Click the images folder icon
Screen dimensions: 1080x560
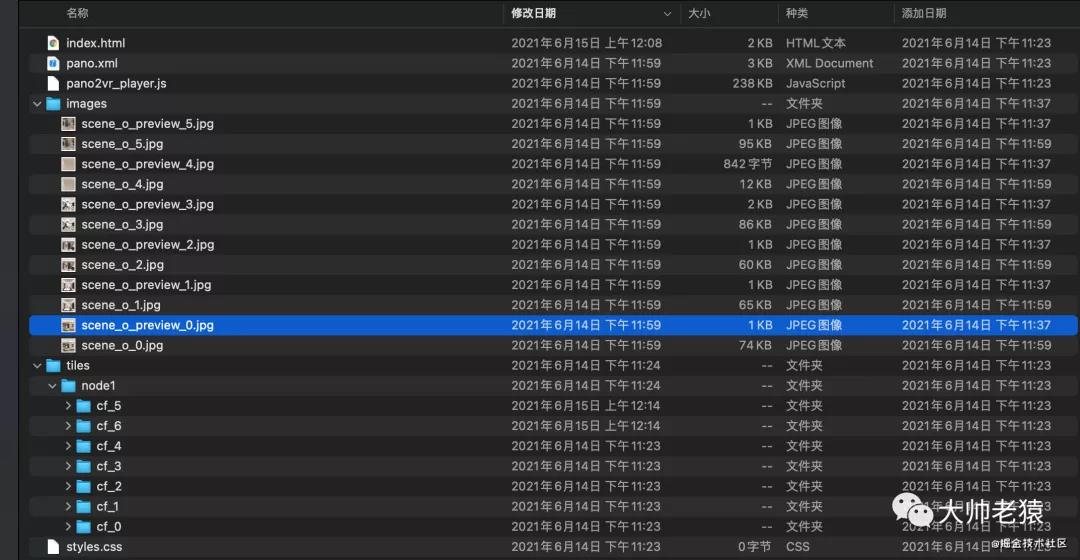(x=53, y=104)
